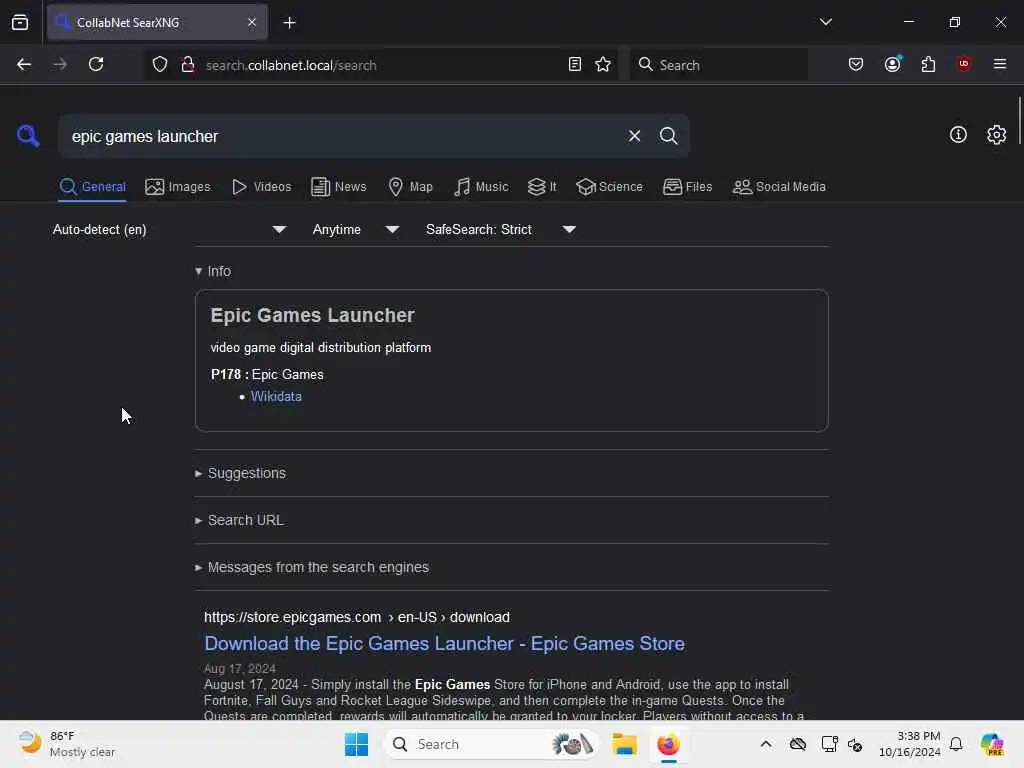Image resolution: width=1024 pixels, height=768 pixels.
Task: Open File Explorer from taskbar
Action: point(624,744)
